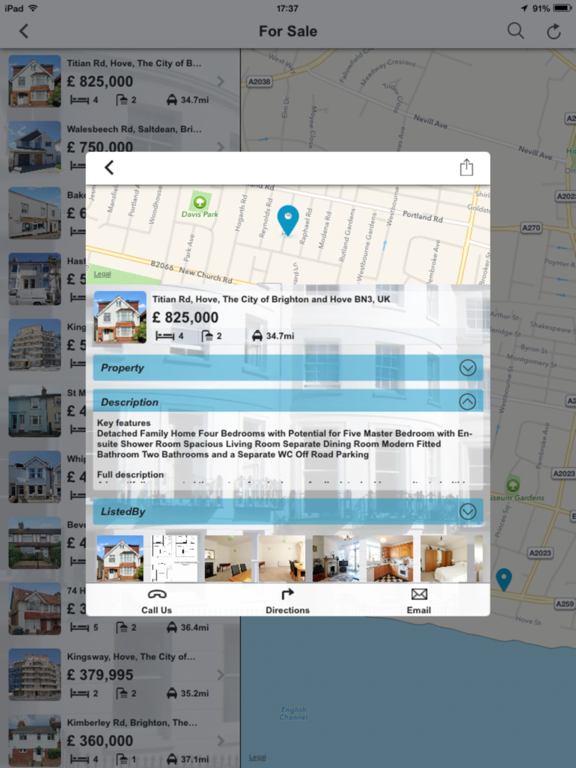Tap the 17:37 clock in the status bar
The image size is (576, 768).
coord(288,8)
